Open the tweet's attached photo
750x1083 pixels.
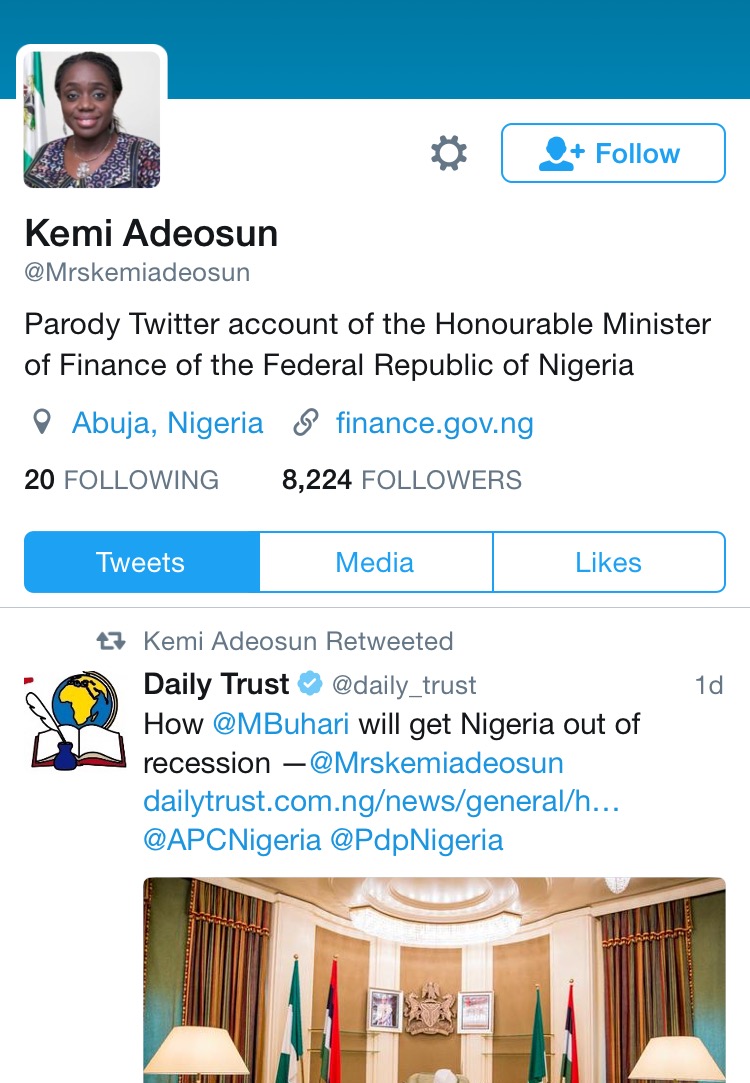point(434,980)
